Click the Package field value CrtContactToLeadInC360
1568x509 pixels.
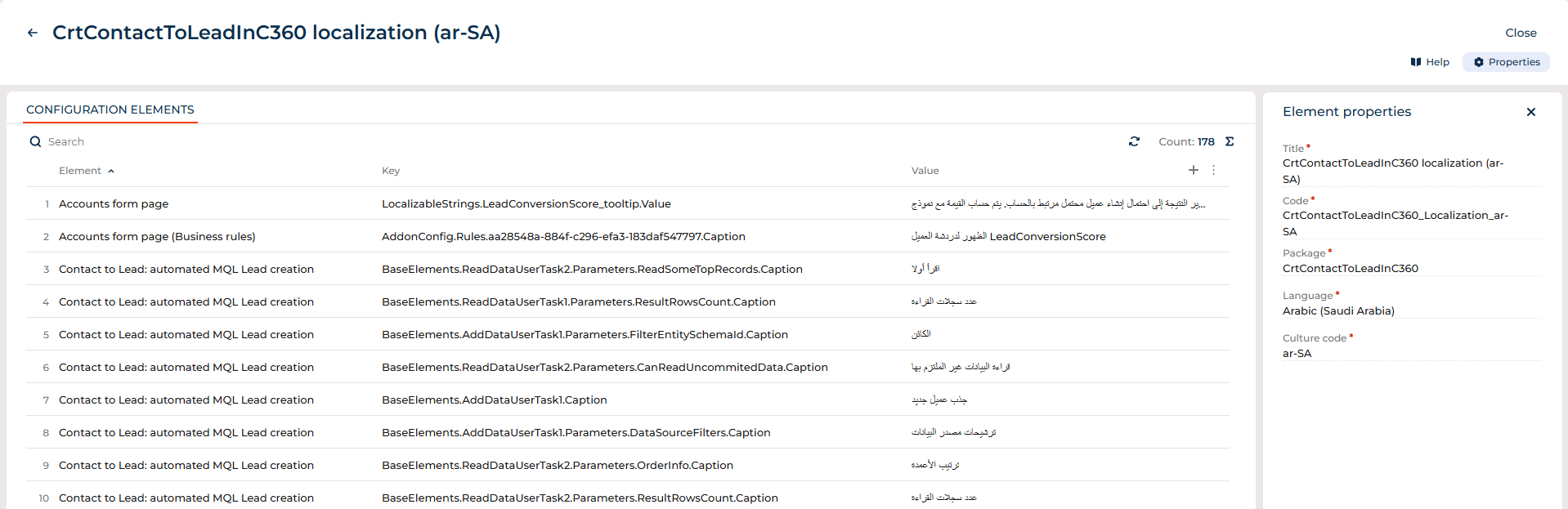click(x=1350, y=268)
